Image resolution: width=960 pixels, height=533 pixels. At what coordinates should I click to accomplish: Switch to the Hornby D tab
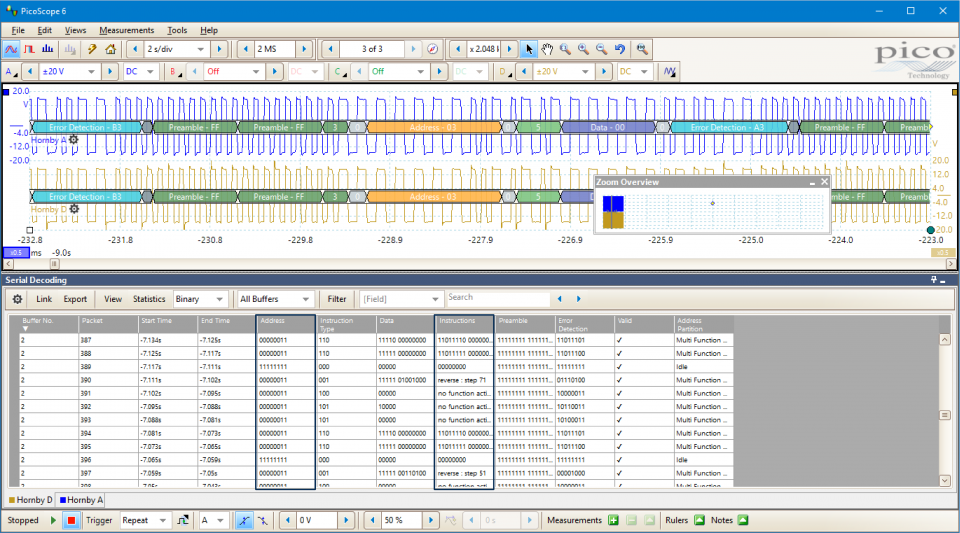tap(31, 500)
